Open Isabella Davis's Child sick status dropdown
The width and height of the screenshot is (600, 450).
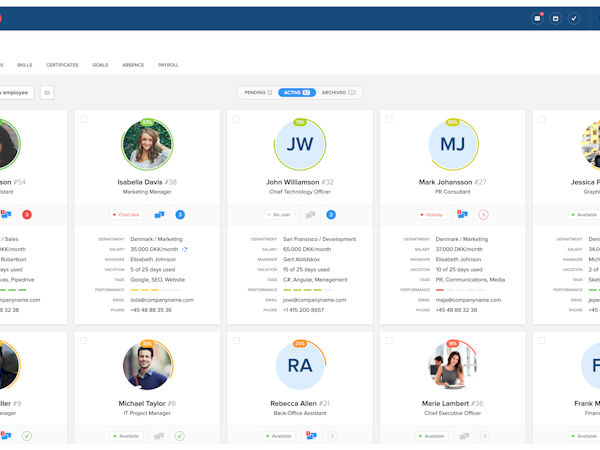point(126,215)
